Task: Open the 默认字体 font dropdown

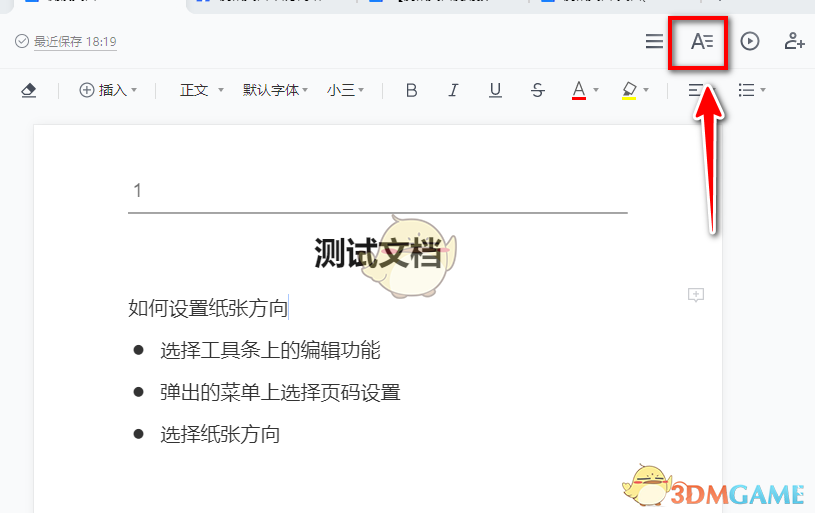Action: 275,90
